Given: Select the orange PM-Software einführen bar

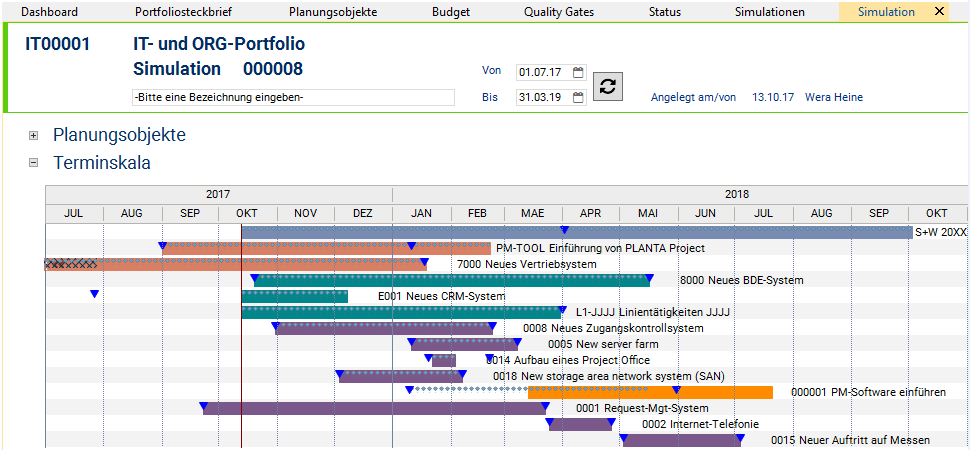Looking at the screenshot, I should coord(650,392).
